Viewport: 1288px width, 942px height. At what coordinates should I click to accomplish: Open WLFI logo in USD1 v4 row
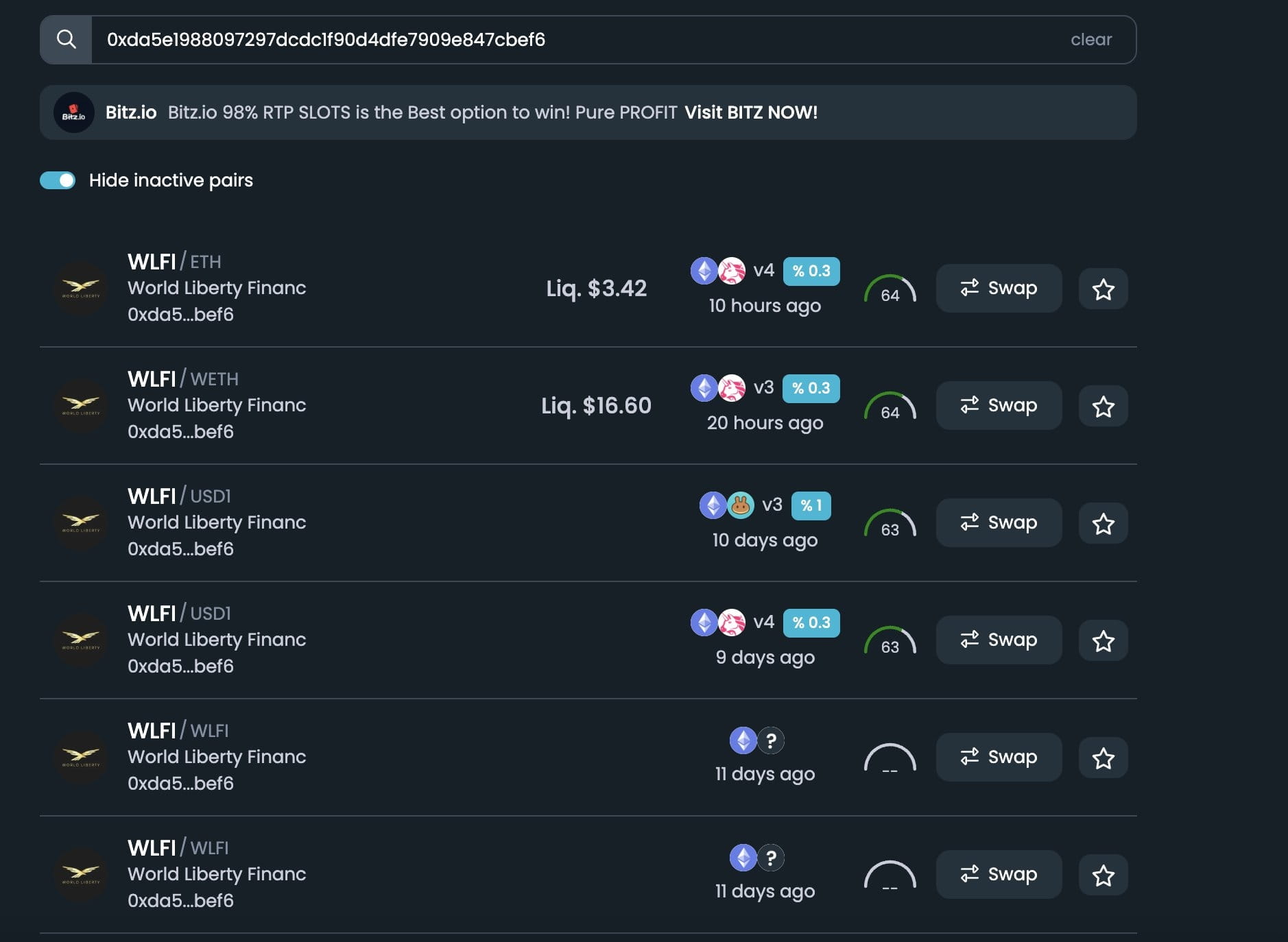[81, 640]
